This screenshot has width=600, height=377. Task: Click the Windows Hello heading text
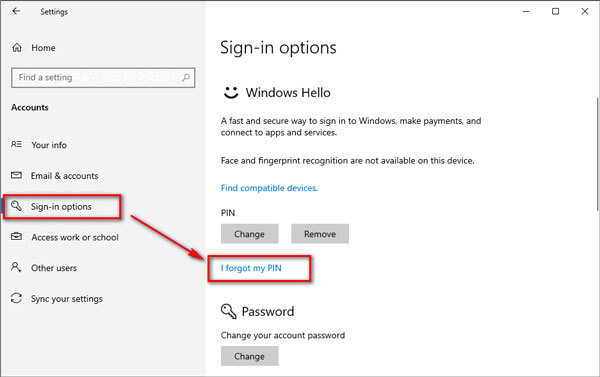click(x=288, y=93)
